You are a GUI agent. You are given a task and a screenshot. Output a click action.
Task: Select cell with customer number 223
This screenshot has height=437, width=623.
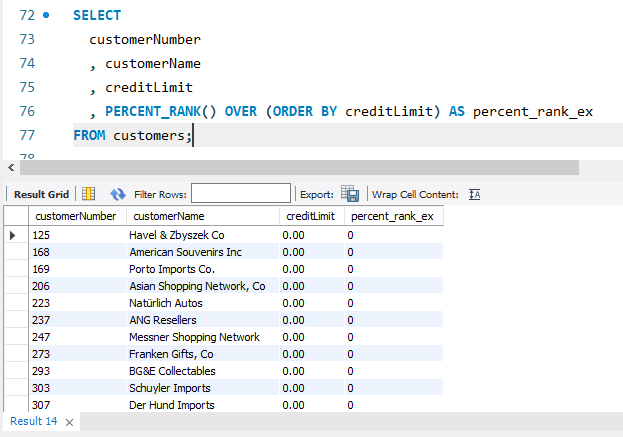click(x=77, y=303)
